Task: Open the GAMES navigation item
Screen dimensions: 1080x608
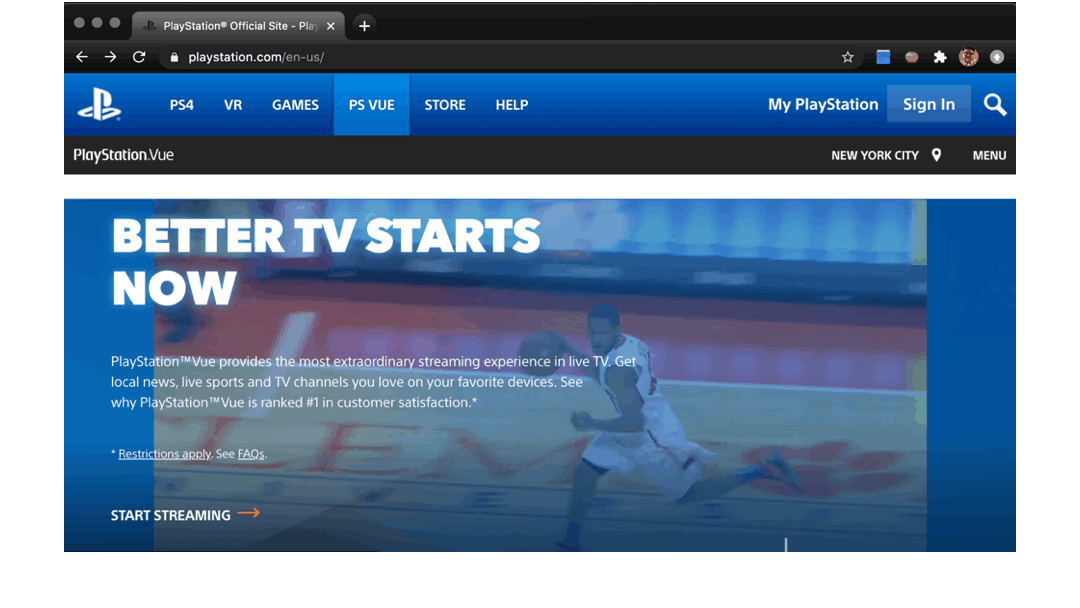Action: 295,105
